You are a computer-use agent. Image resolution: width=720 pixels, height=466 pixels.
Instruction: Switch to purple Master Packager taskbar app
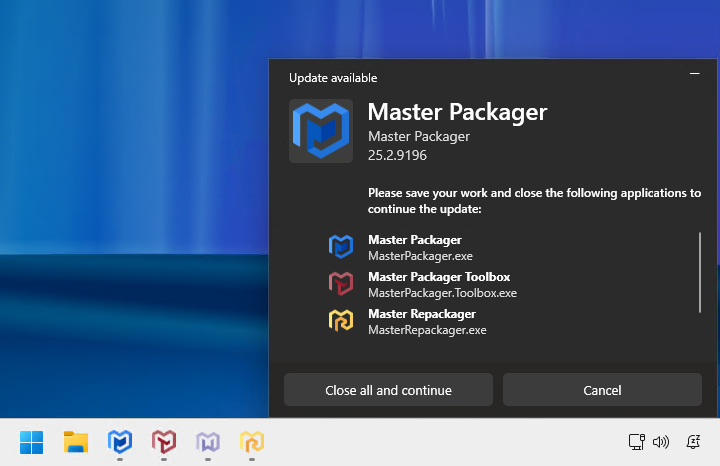tap(208, 442)
